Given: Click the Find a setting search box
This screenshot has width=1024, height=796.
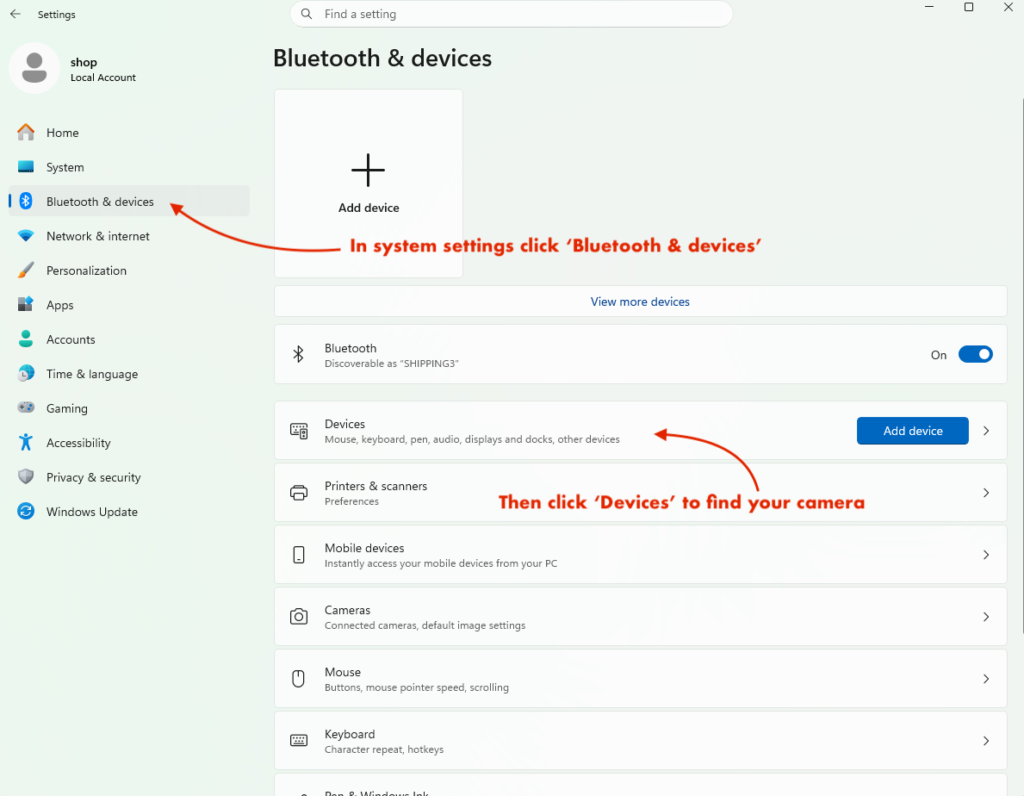Looking at the screenshot, I should (x=511, y=14).
